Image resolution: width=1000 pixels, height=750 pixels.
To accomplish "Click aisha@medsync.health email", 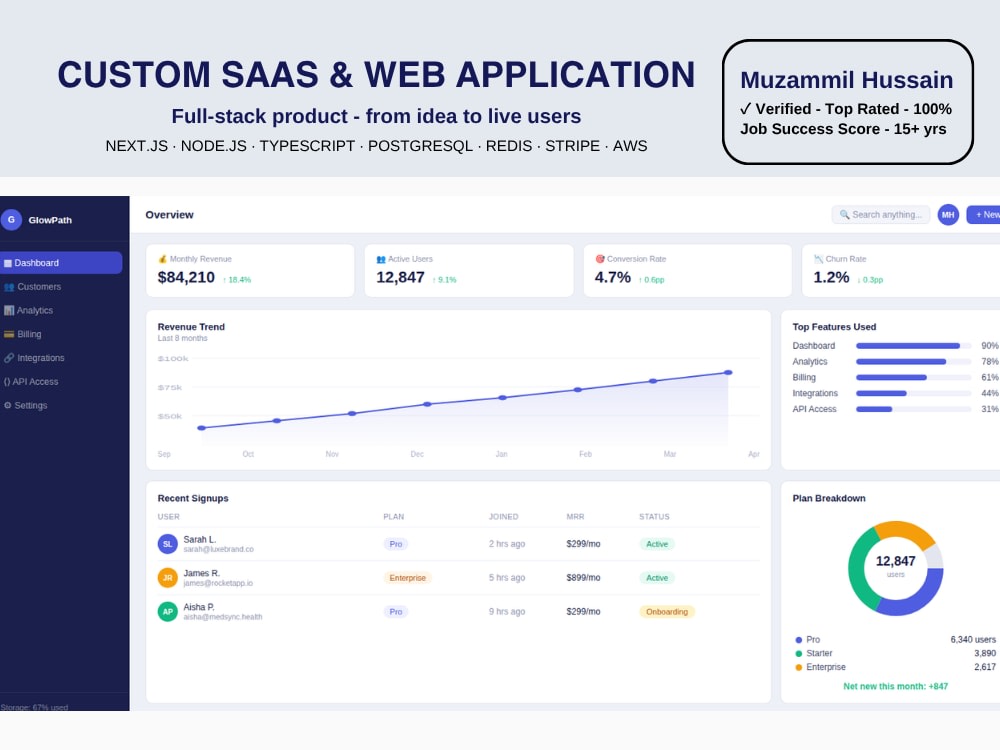I will (223, 617).
